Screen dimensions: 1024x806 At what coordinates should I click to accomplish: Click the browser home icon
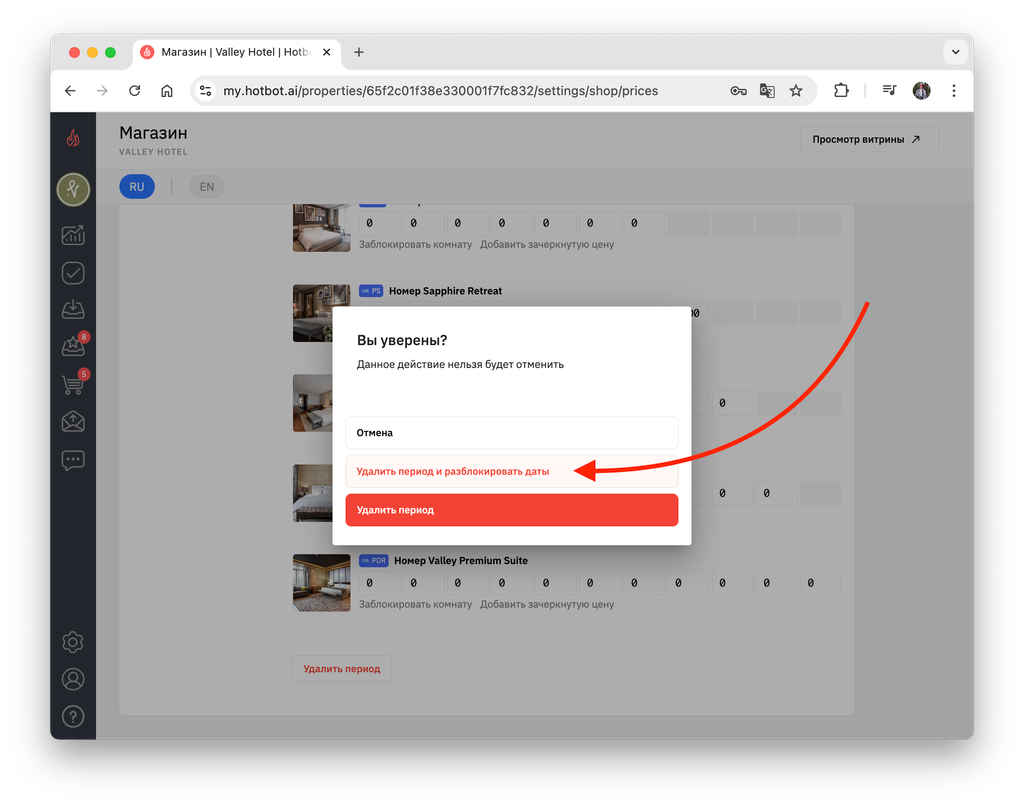(167, 91)
